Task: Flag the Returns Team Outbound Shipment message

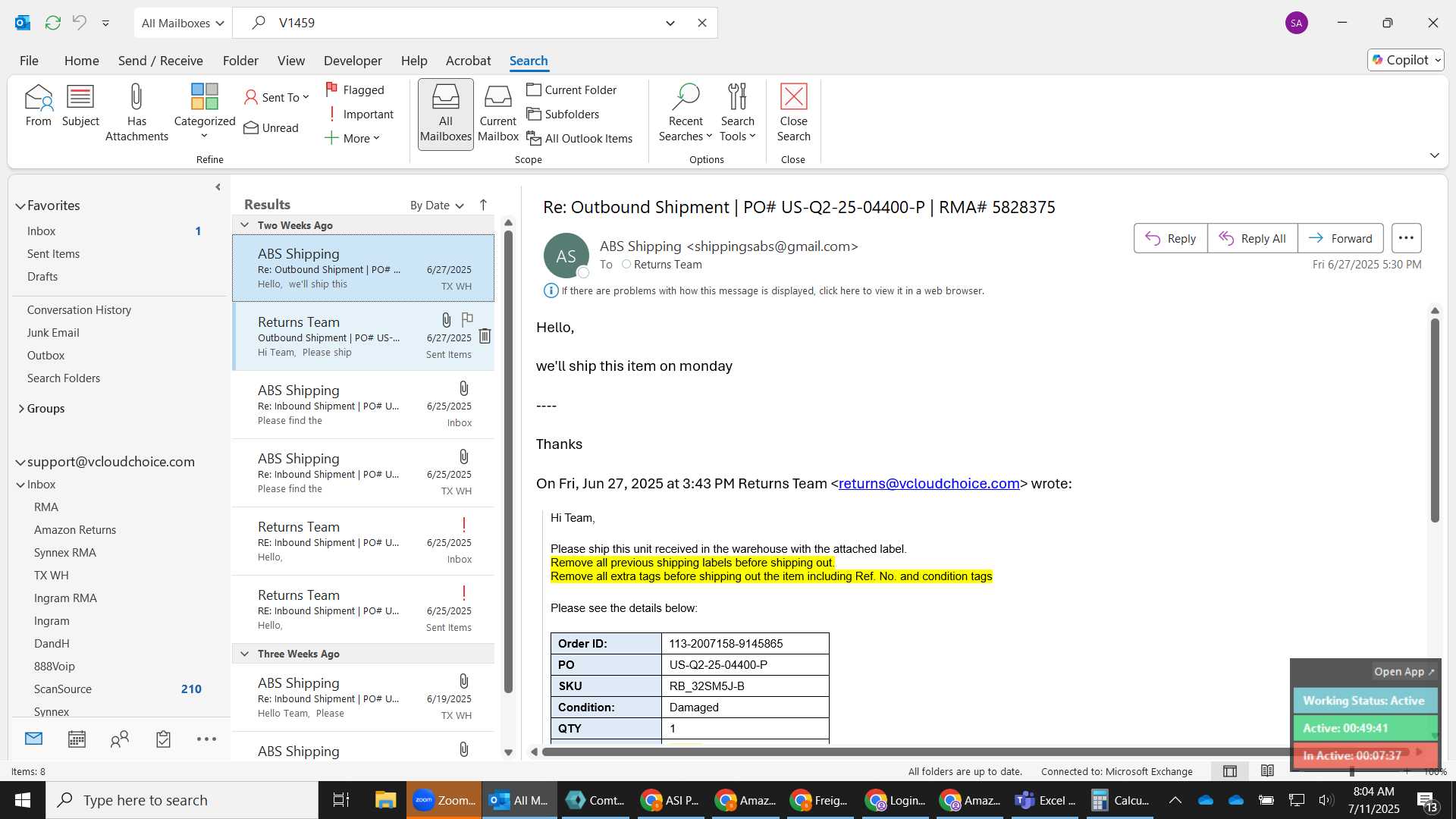Action: click(x=467, y=319)
